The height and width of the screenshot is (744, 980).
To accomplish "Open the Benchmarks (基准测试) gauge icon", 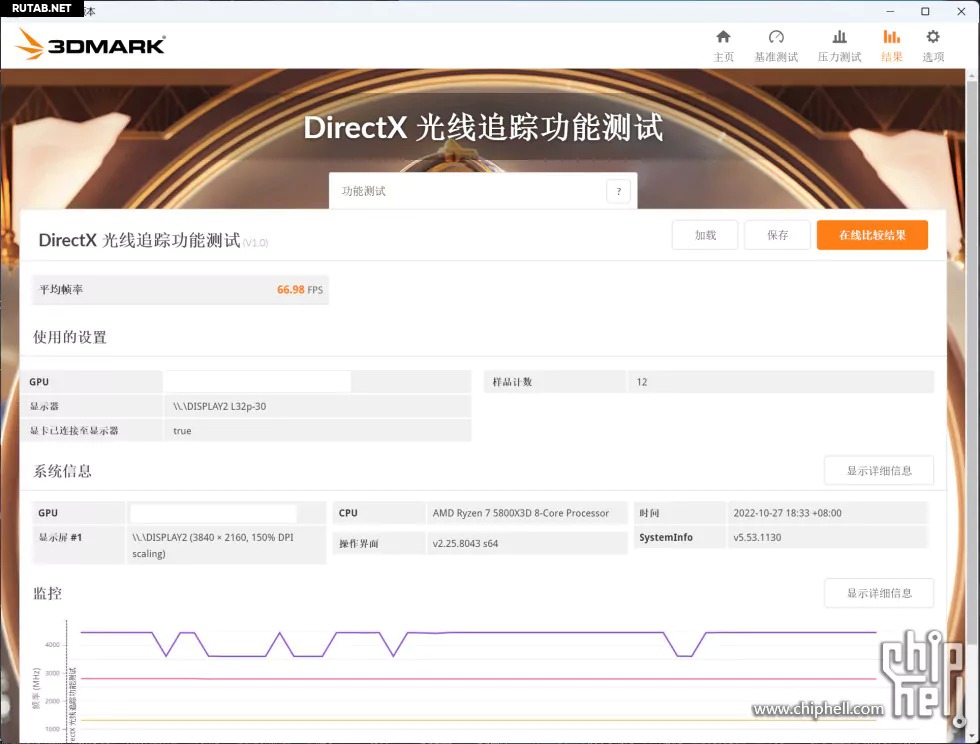I will (x=776, y=37).
